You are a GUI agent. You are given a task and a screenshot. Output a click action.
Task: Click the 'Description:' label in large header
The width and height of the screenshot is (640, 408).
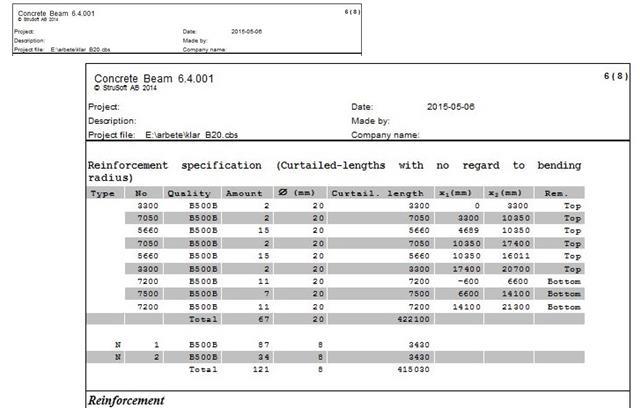[112, 121]
